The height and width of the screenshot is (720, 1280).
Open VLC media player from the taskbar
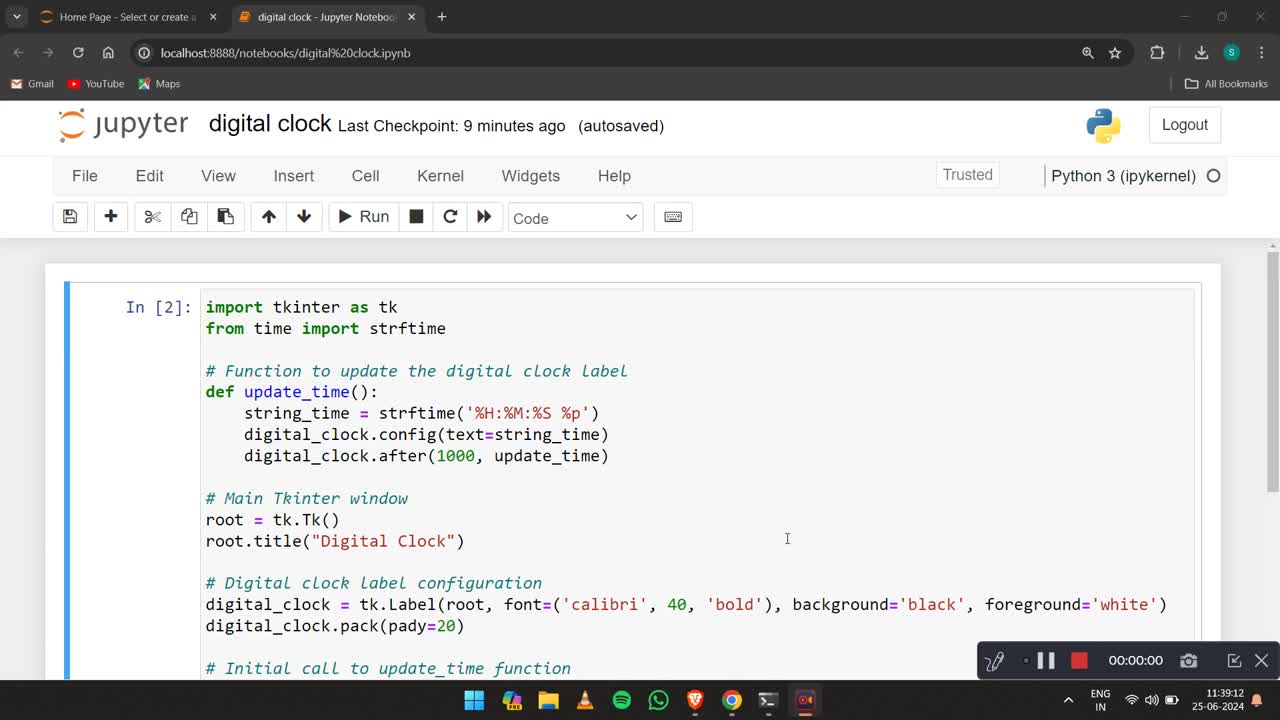[585, 700]
